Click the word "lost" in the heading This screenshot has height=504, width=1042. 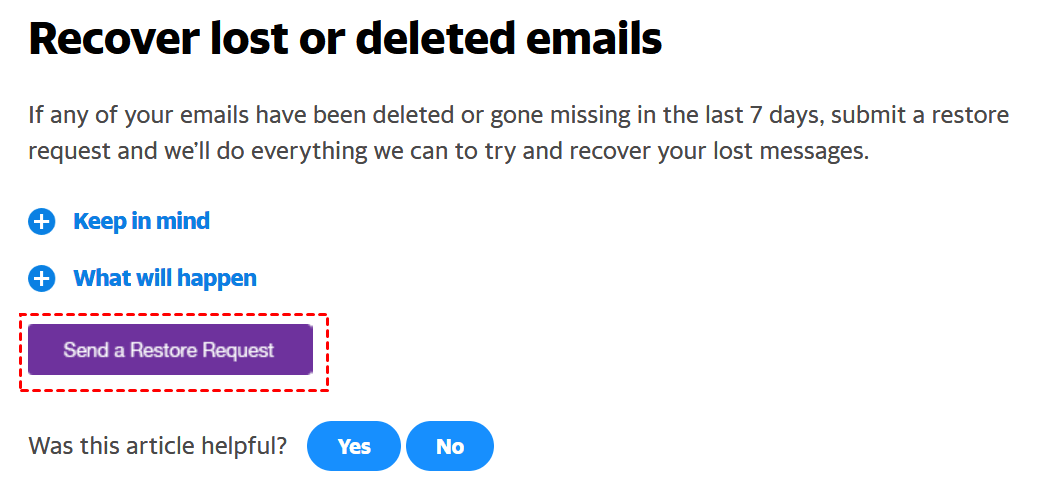coord(255,39)
